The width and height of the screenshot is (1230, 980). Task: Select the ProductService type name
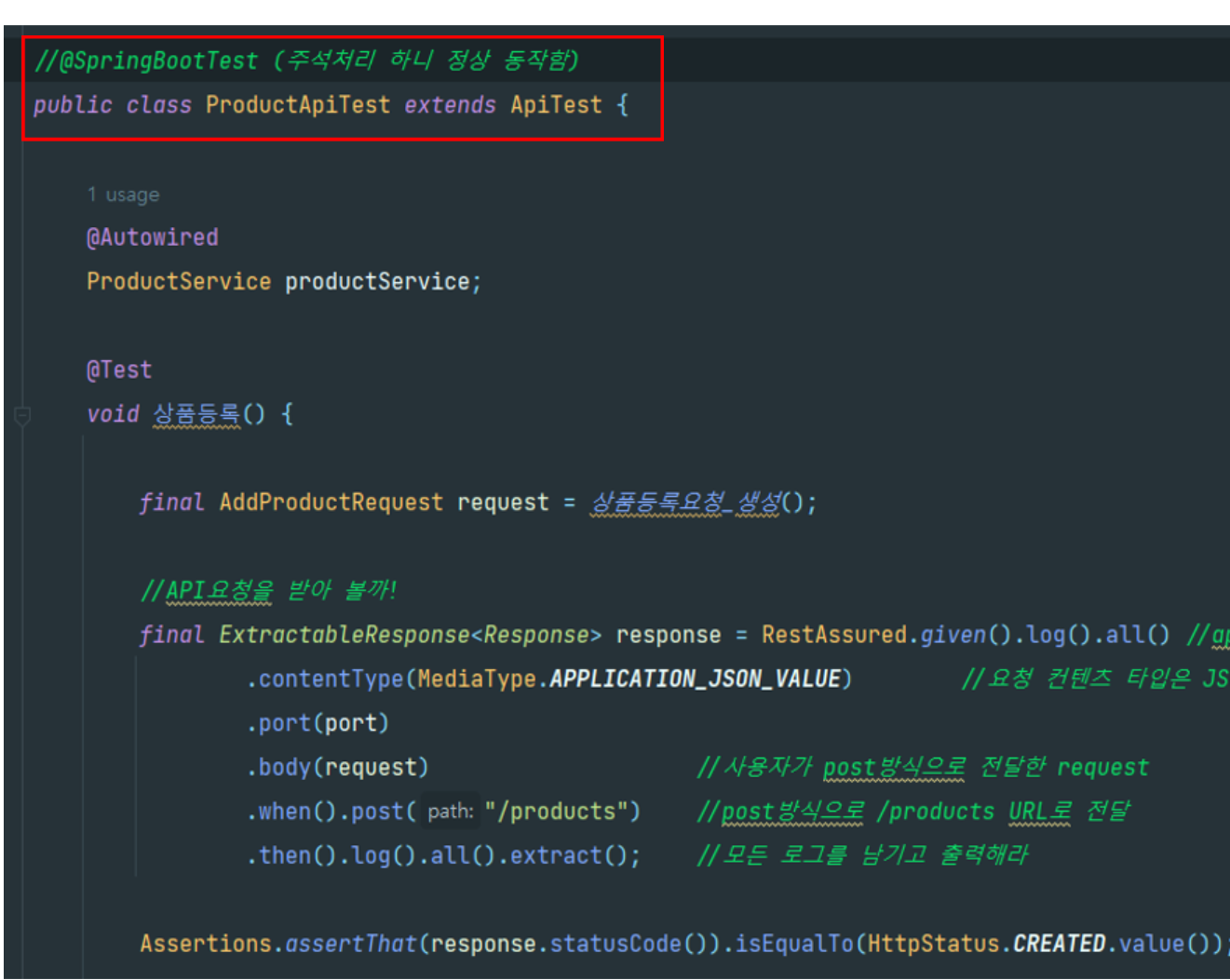tap(179, 282)
